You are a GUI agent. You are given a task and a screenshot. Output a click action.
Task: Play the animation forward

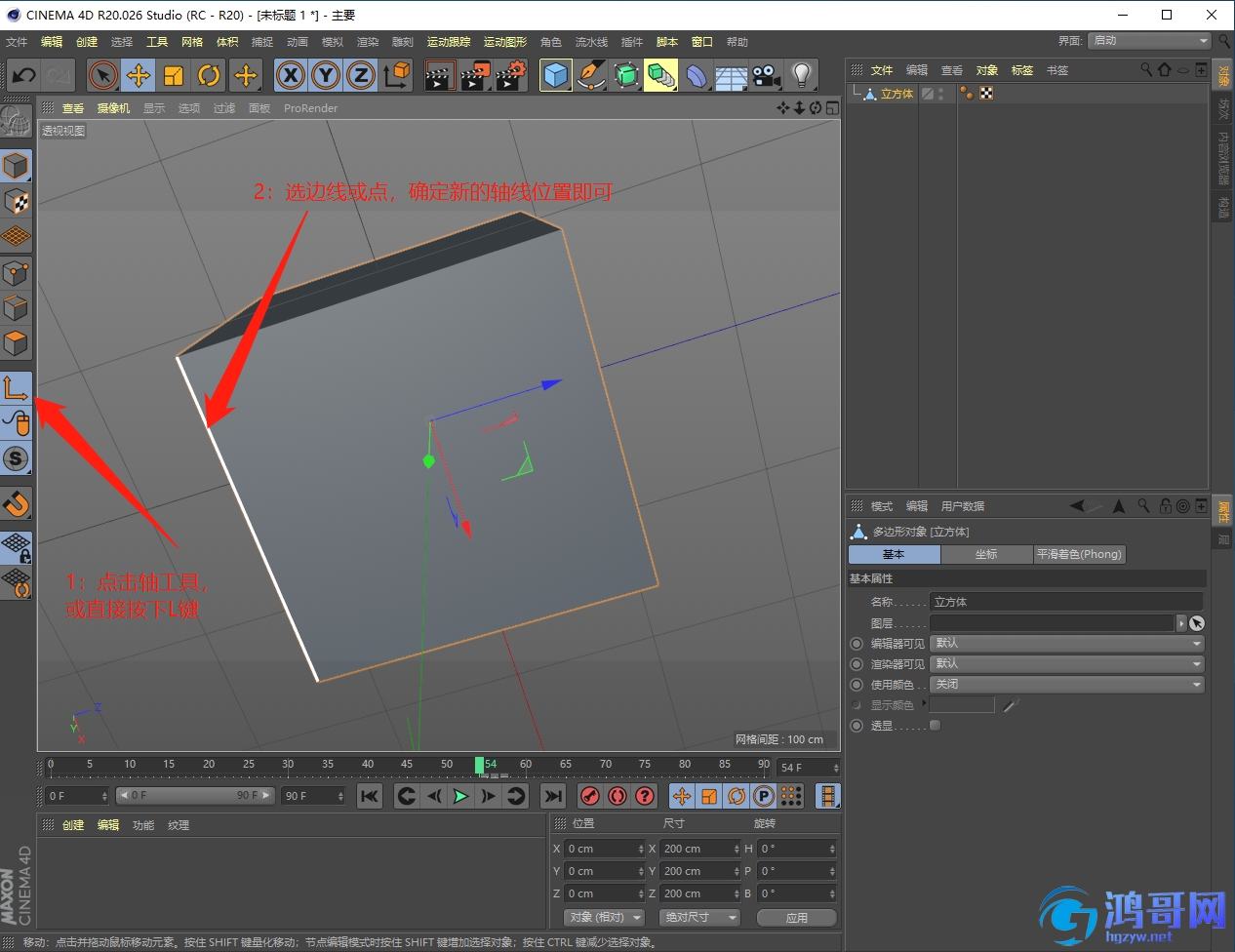click(x=460, y=796)
